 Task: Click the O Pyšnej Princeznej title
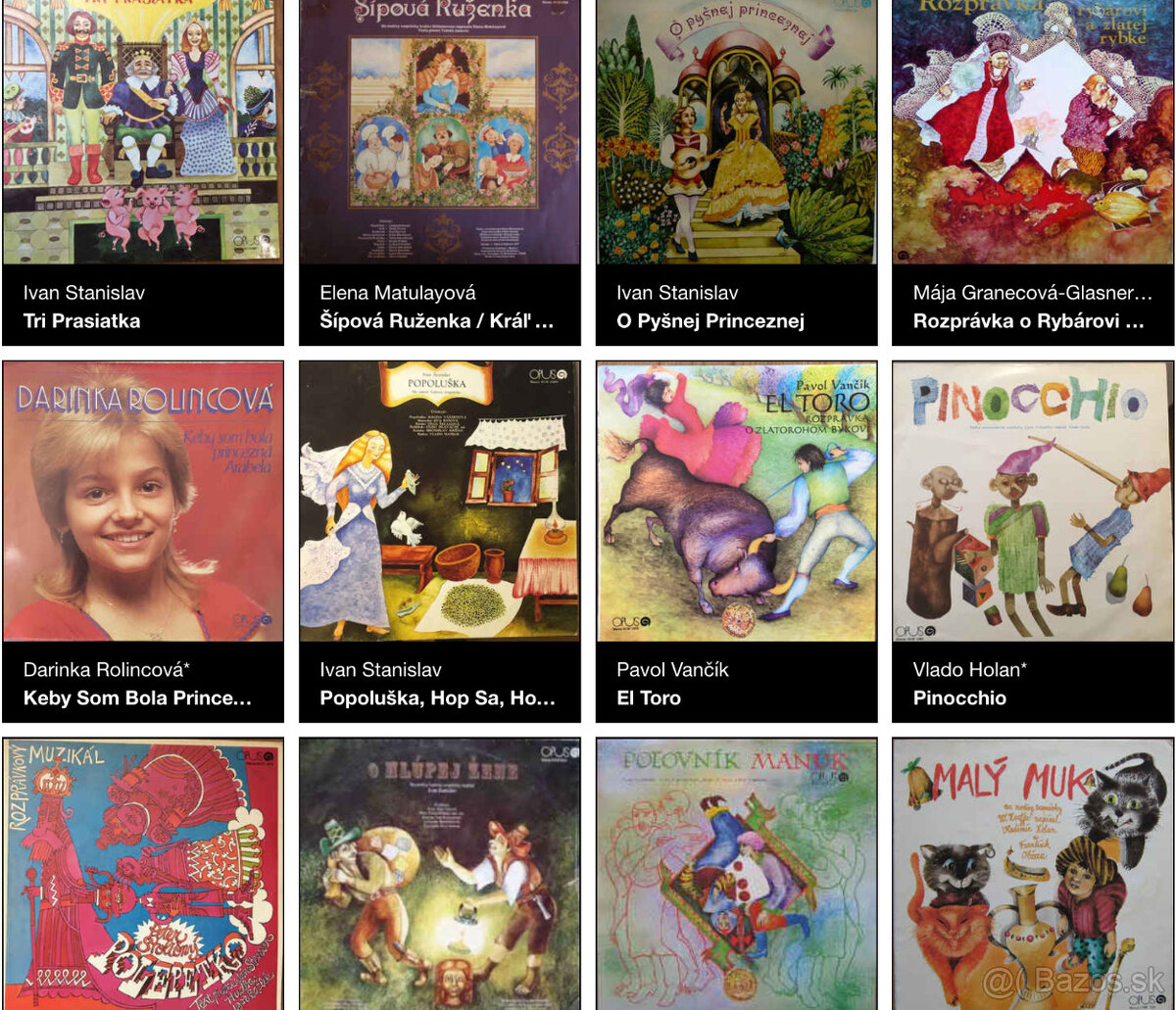(x=710, y=321)
